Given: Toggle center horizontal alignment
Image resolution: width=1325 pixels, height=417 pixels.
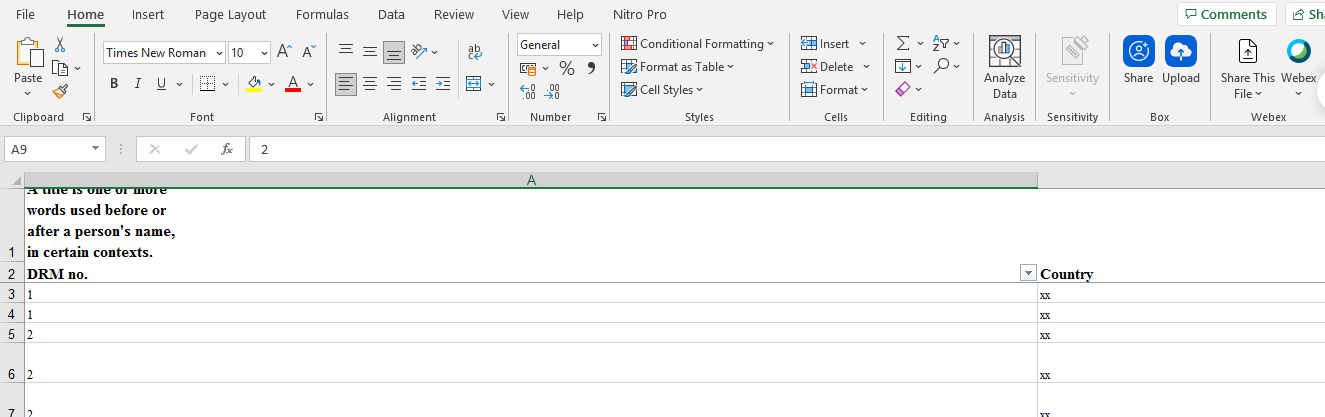Looking at the screenshot, I should [x=369, y=84].
